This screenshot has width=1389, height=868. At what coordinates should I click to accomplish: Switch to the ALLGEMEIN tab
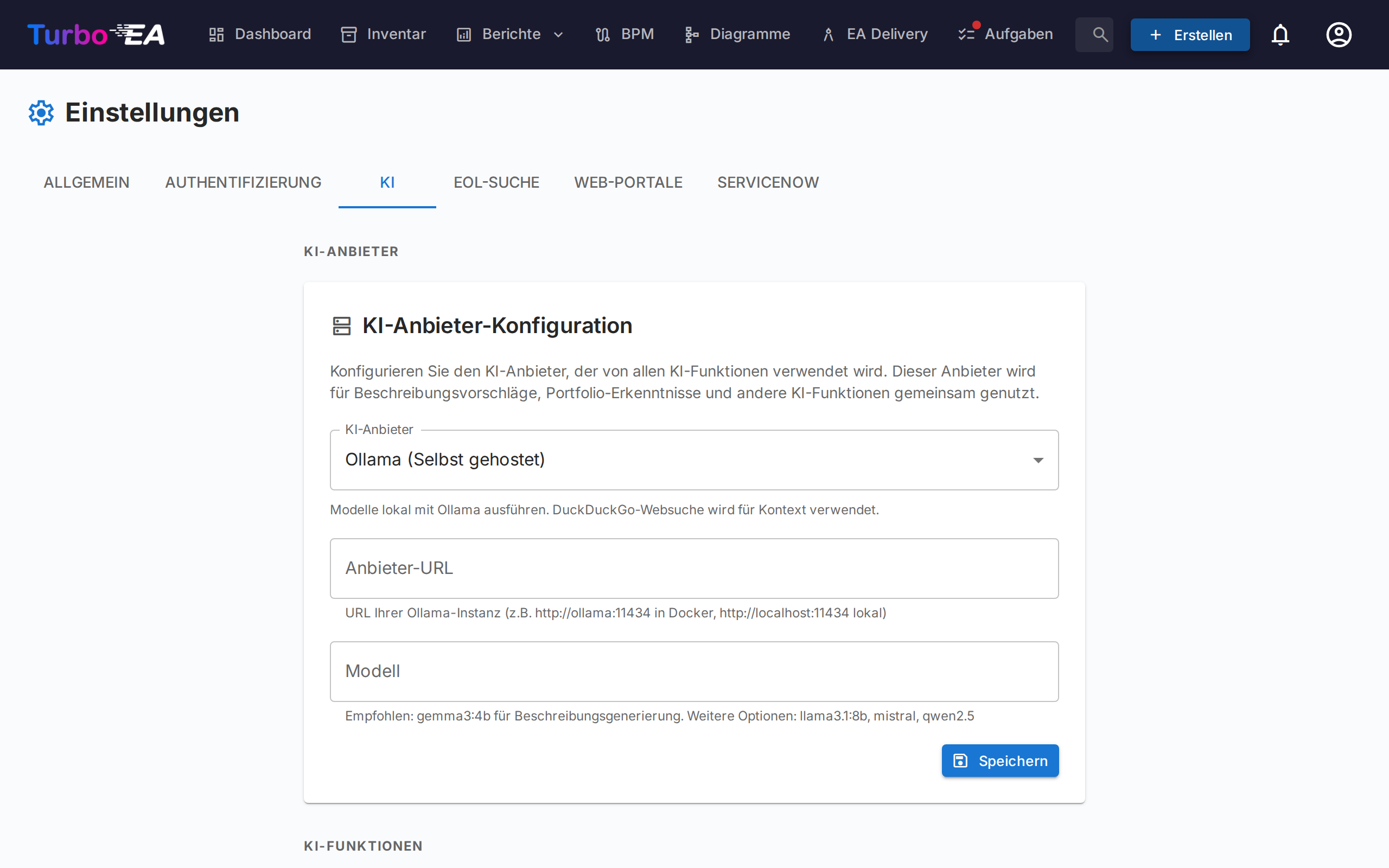(86, 182)
